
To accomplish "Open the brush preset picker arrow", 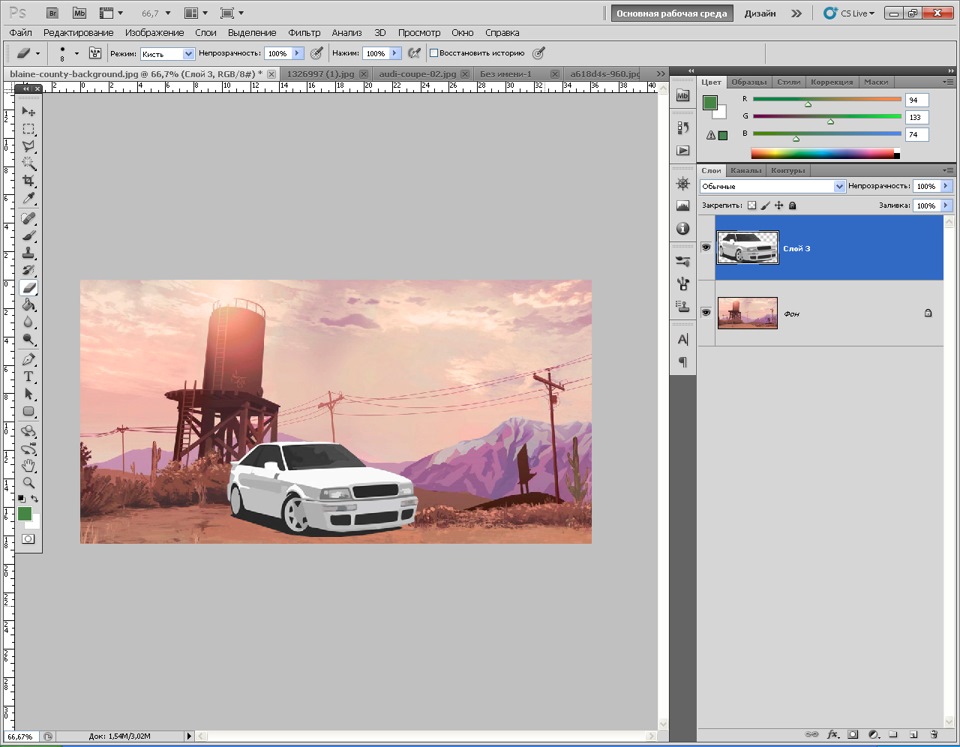I will (77, 53).
